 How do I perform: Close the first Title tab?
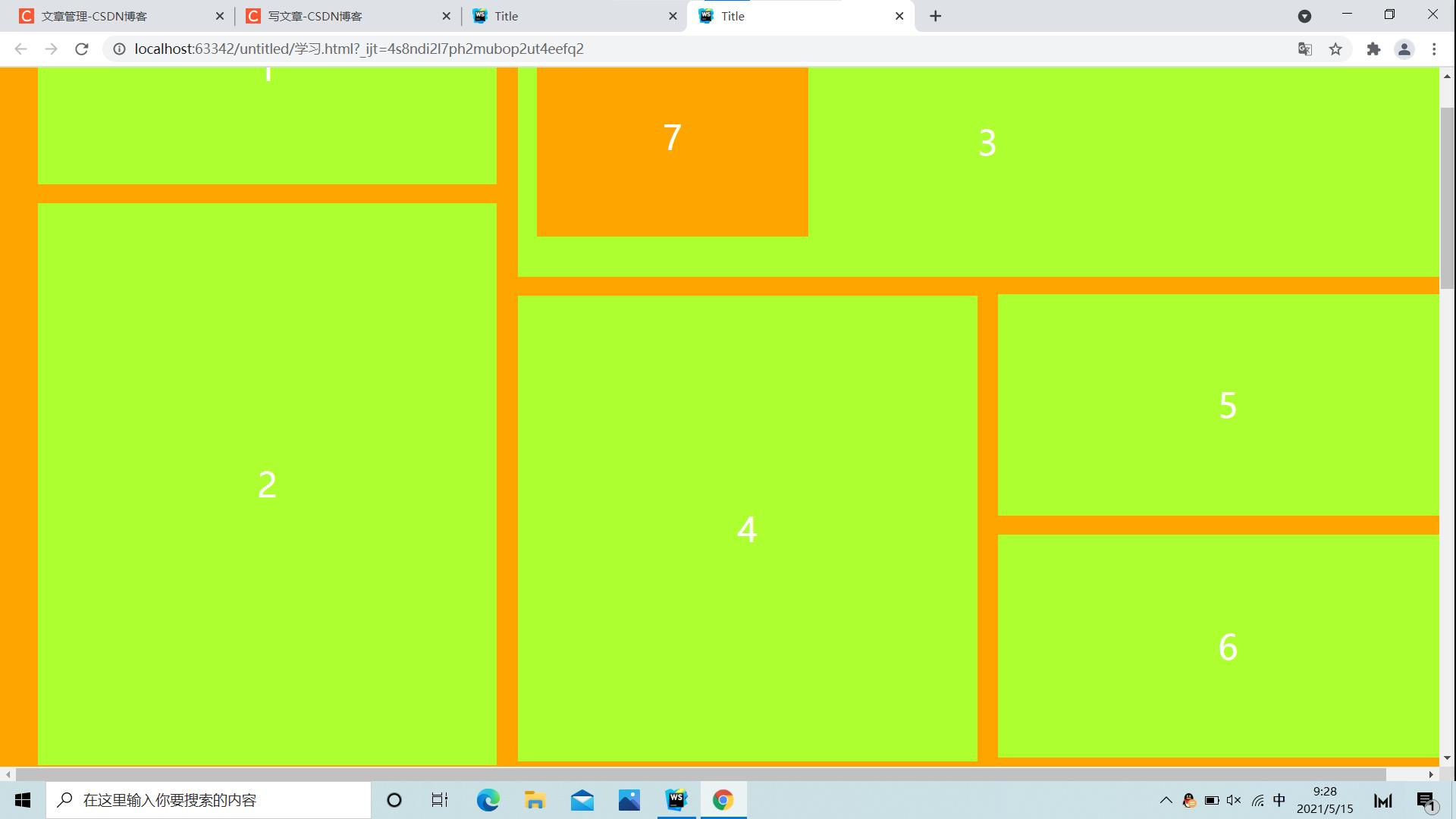click(x=673, y=16)
